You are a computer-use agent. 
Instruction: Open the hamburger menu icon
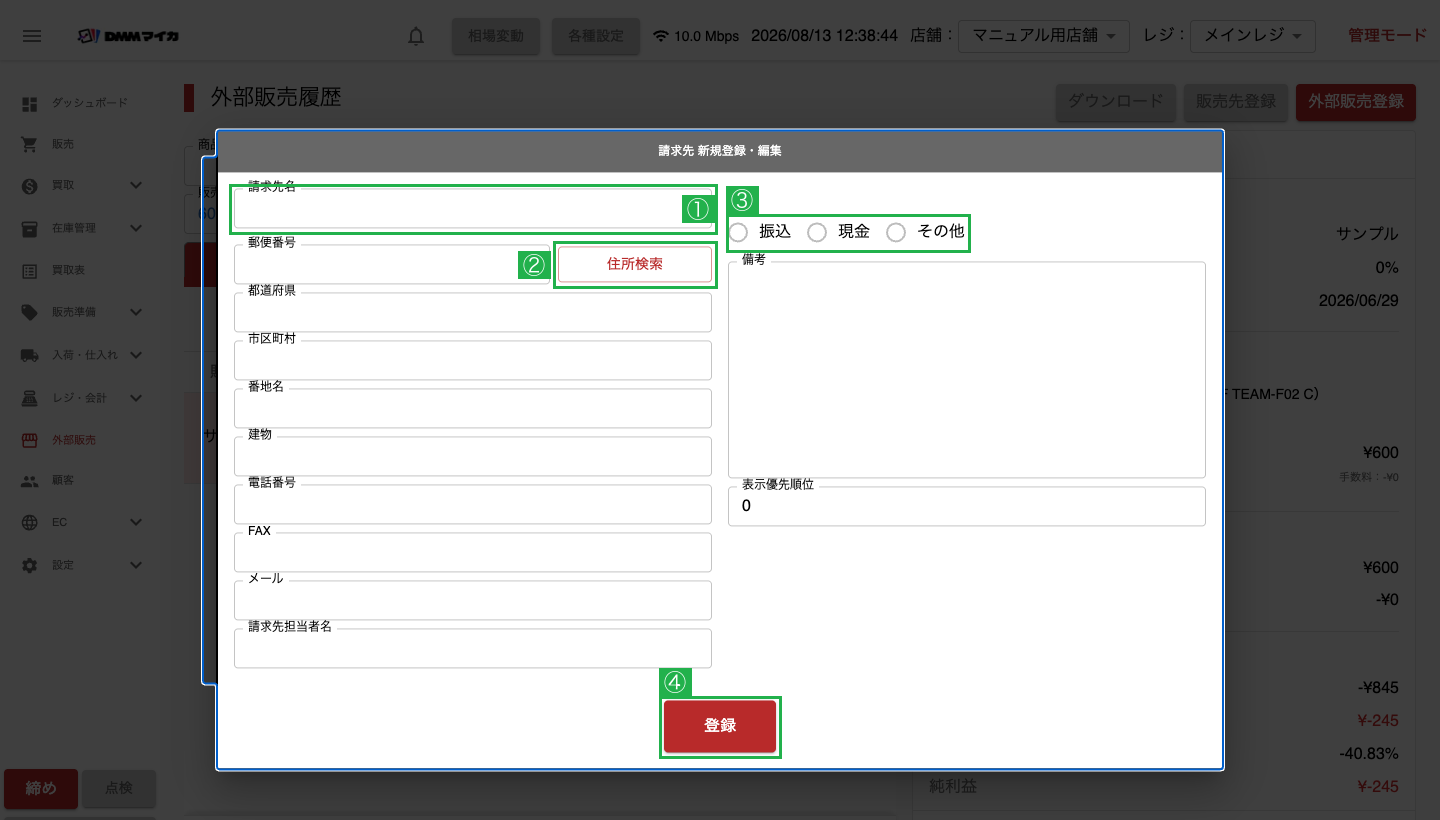pyautogui.click(x=32, y=36)
